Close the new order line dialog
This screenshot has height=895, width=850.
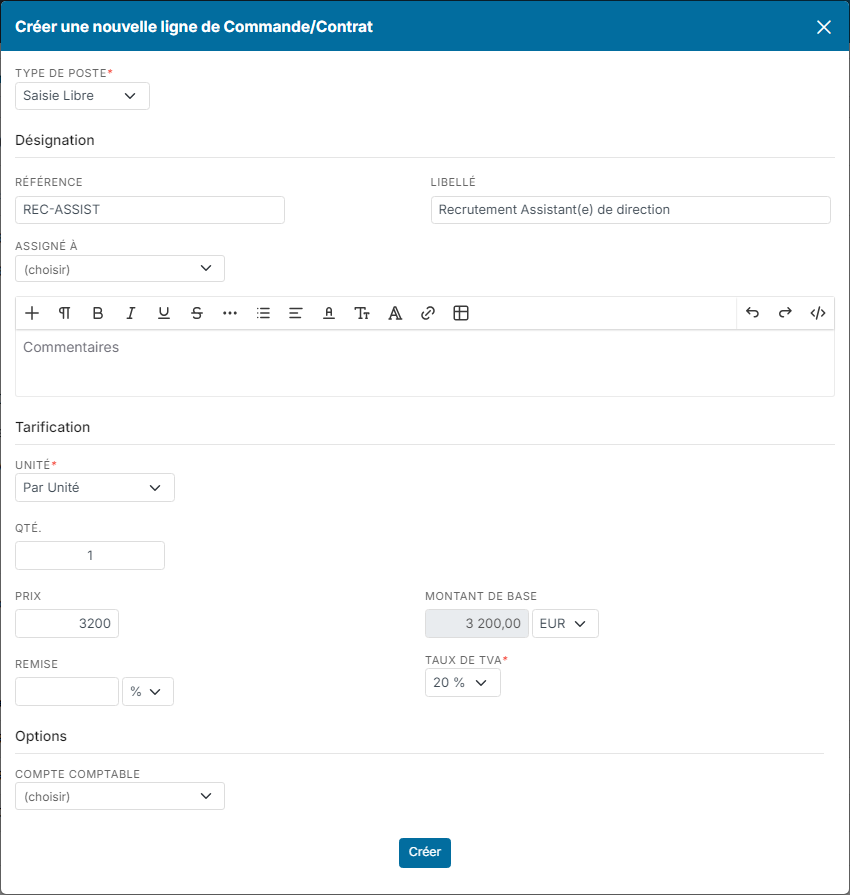click(x=824, y=27)
